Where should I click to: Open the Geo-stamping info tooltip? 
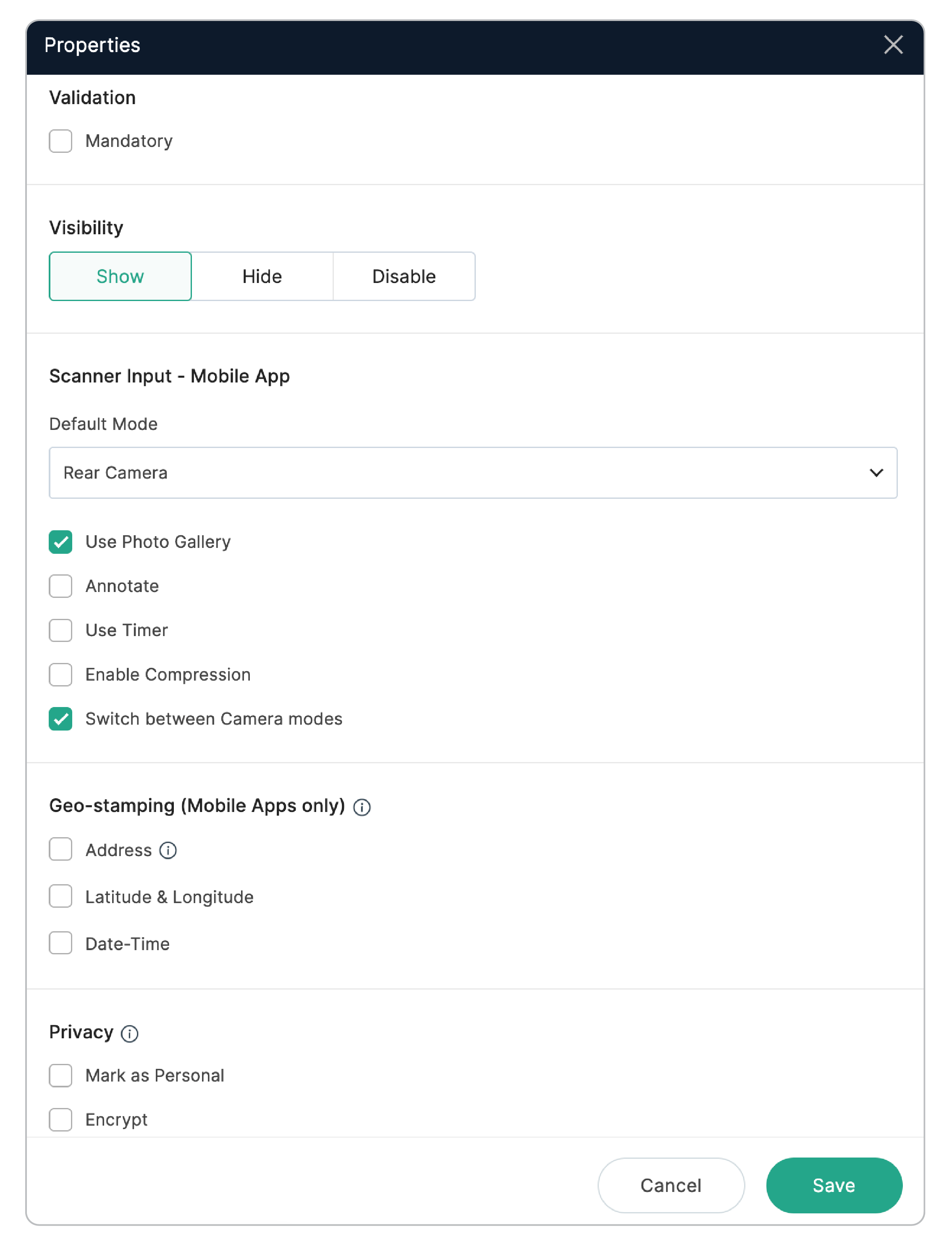[x=363, y=807]
